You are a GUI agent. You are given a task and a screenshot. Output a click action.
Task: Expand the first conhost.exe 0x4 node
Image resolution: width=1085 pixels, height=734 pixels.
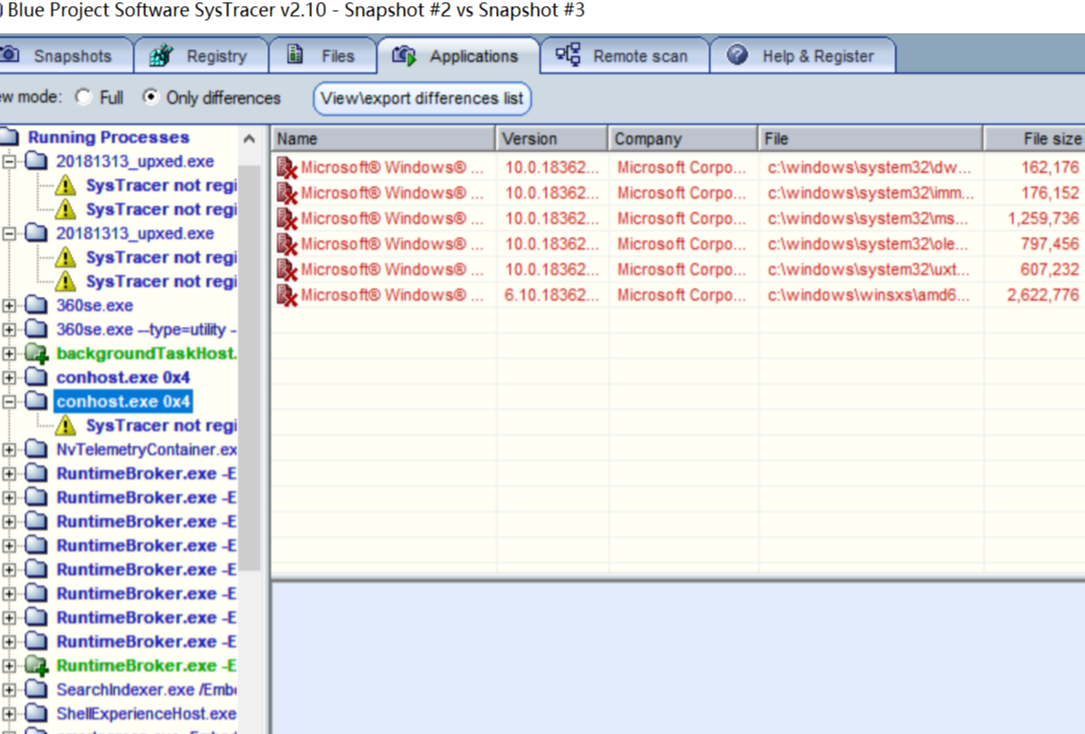coord(9,378)
